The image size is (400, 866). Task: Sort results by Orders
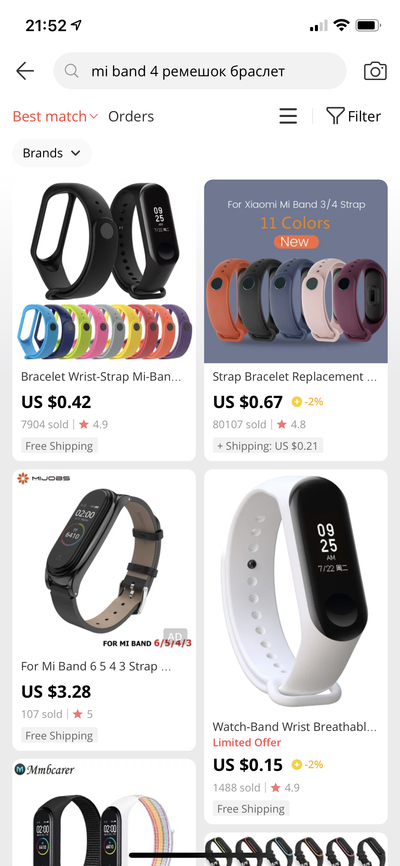click(x=131, y=116)
